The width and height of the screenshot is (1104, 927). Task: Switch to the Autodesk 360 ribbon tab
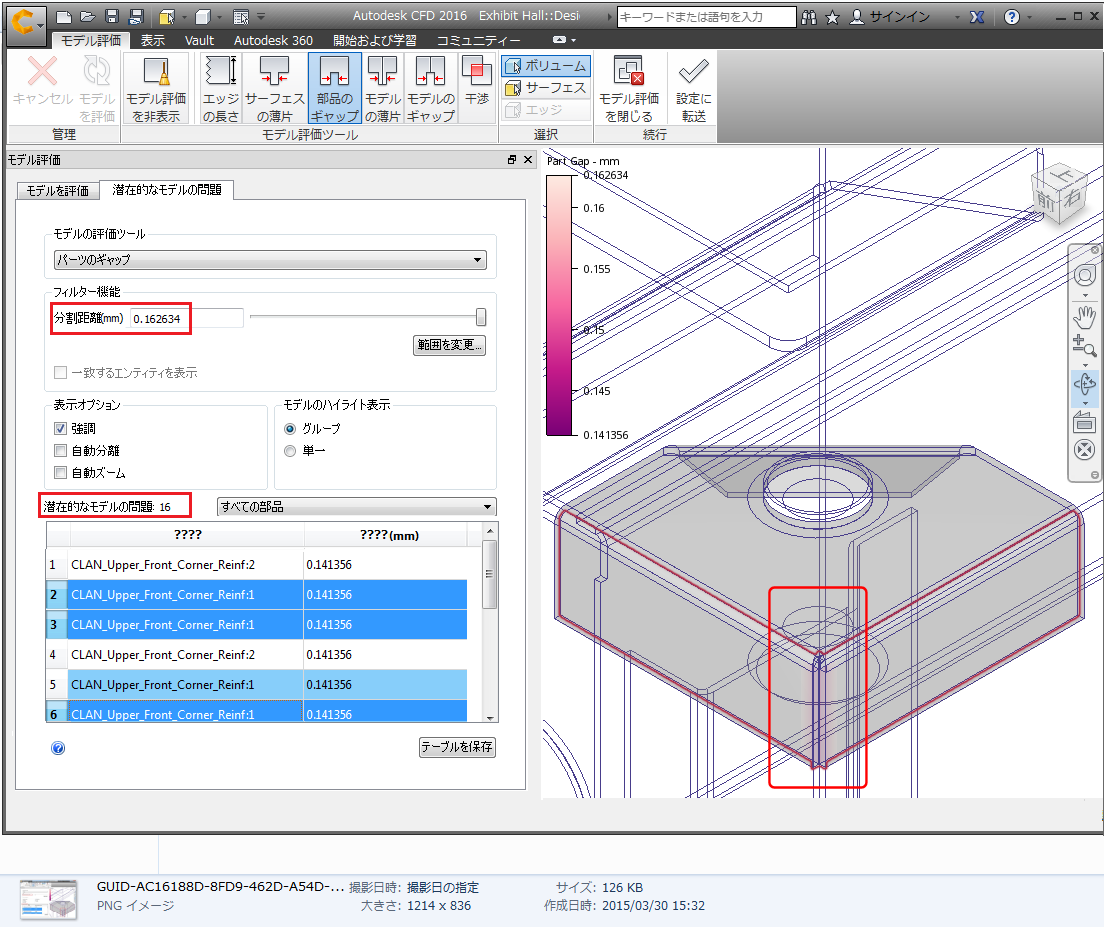273,41
